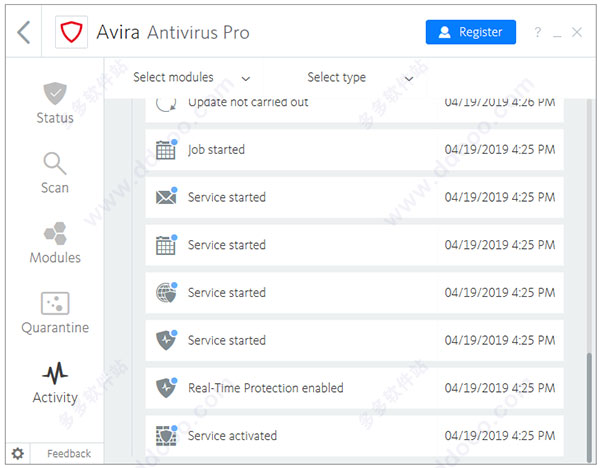
Task: Switch to the Status tab label
Action: point(55,118)
